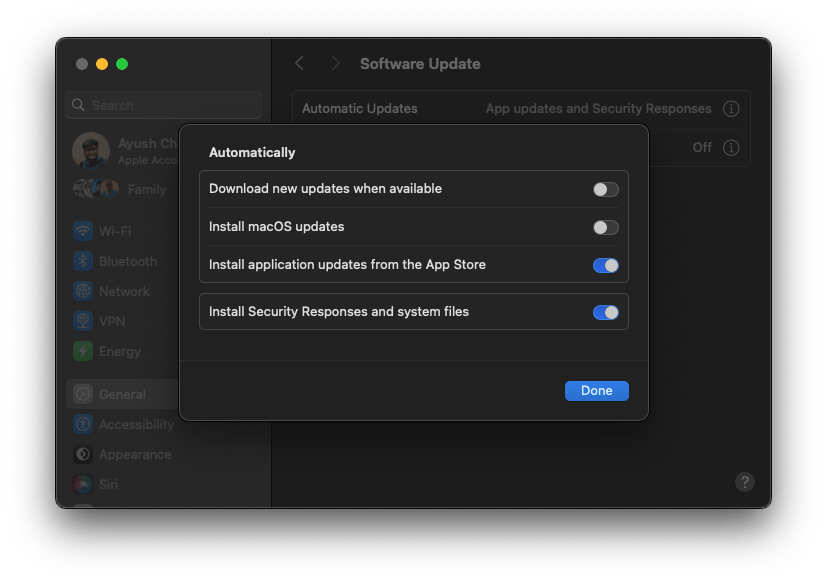Select the Bluetooth icon in sidebar
Viewport: 827px width, 582px height.
[83, 261]
